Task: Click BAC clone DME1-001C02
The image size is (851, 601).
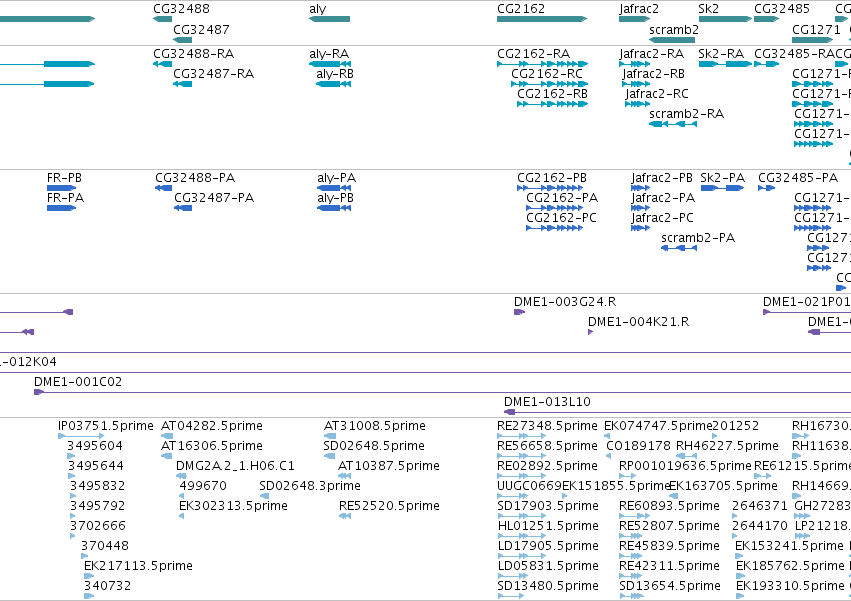Action: (x=78, y=382)
